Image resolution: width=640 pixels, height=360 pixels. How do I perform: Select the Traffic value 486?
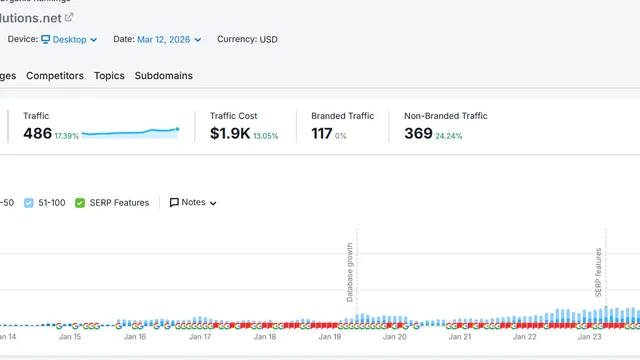[x=38, y=133]
